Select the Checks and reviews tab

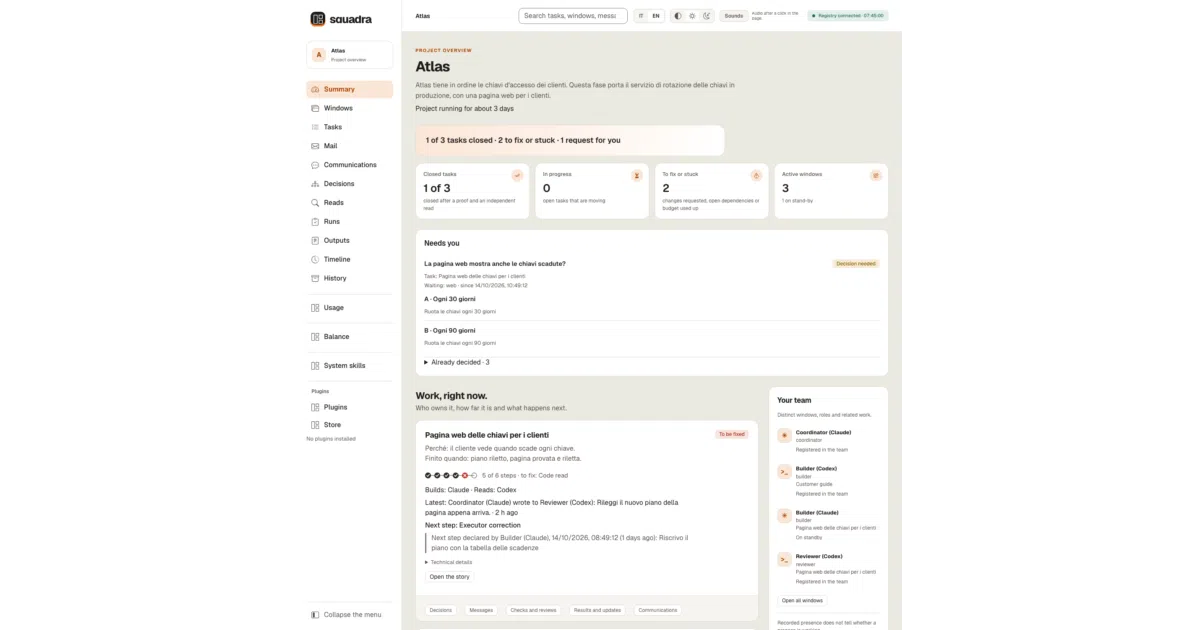click(533, 610)
